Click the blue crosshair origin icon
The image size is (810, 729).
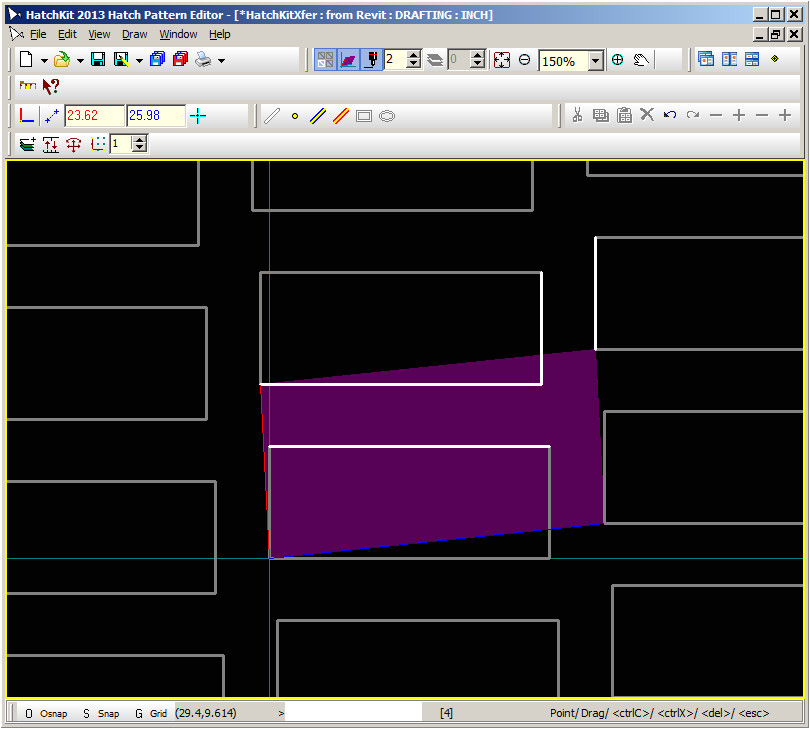198,116
